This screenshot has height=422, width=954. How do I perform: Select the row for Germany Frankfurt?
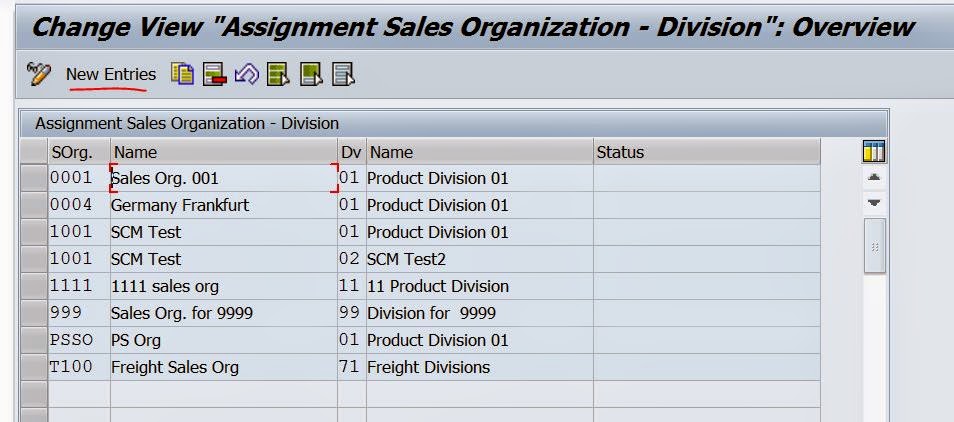pos(34,205)
